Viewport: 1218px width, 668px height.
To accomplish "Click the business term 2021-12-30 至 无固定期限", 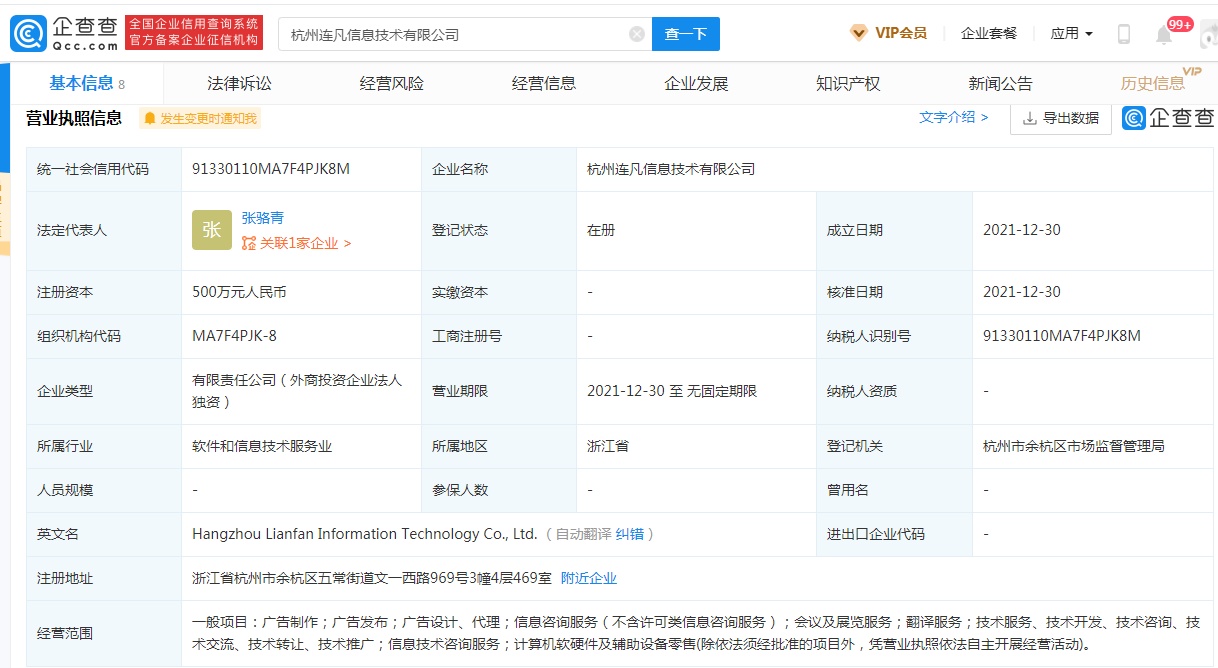I will click(672, 391).
